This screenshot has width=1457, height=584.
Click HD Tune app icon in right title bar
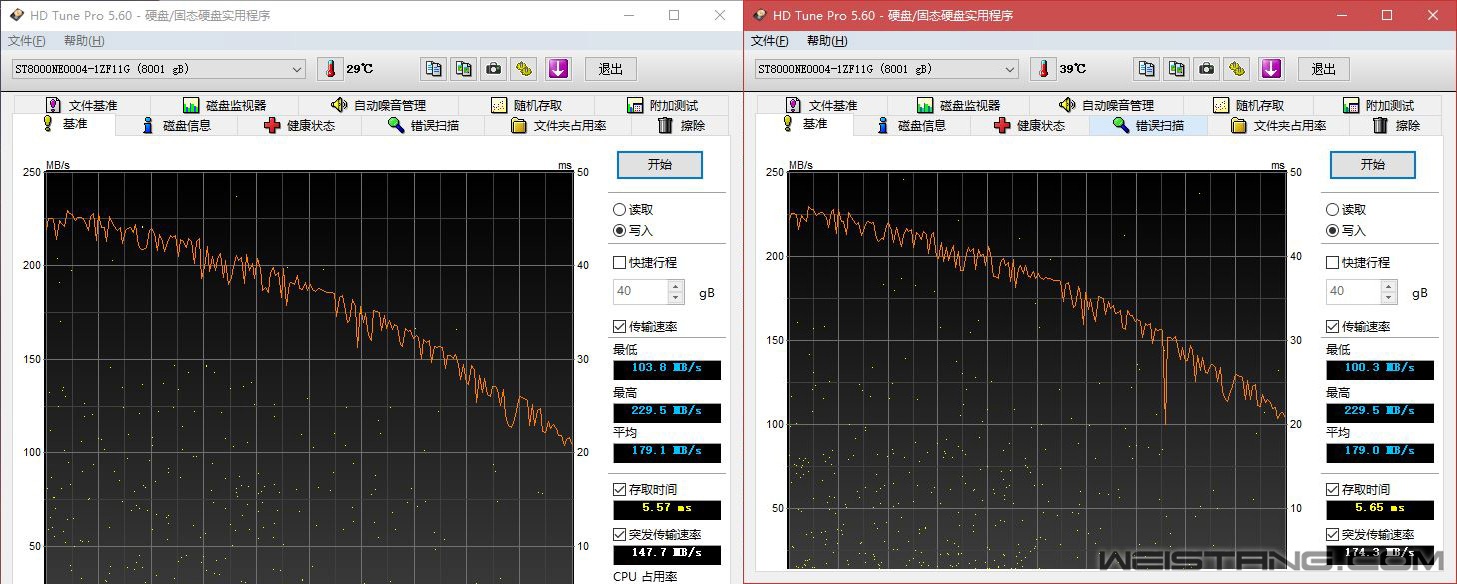point(761,15)
